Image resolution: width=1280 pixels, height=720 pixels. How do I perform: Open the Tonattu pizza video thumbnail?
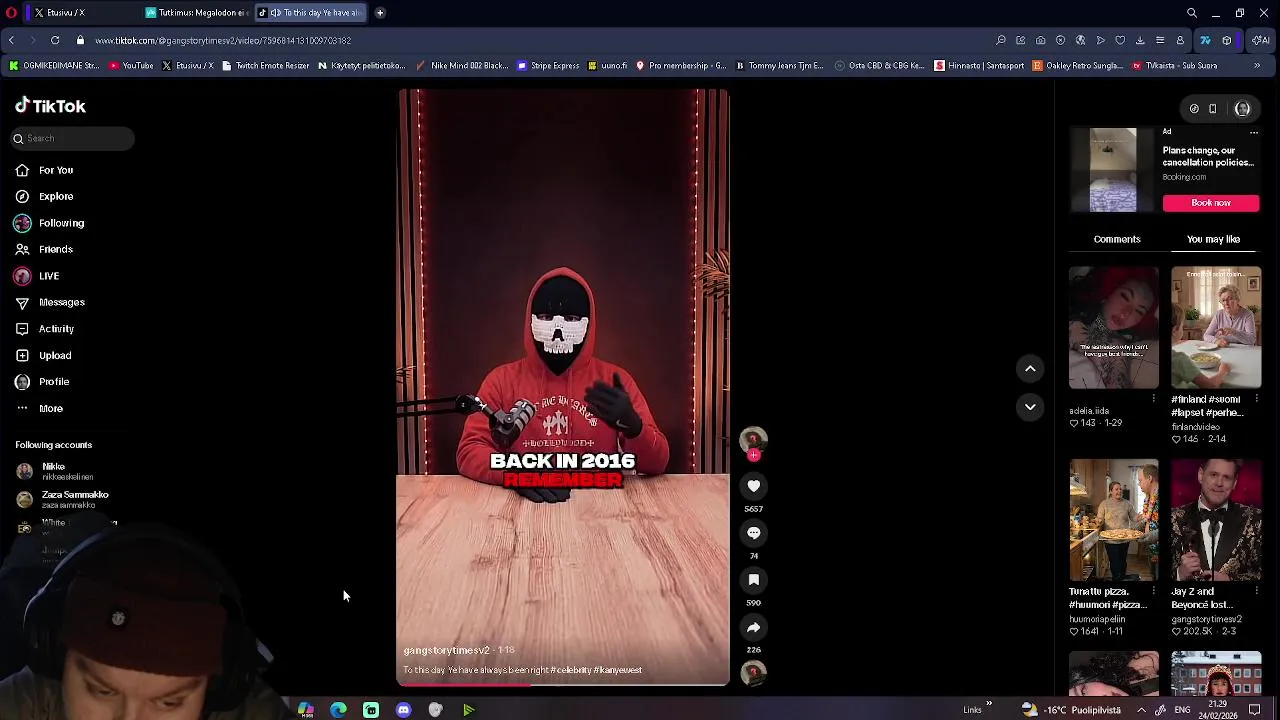[1113, 520]
